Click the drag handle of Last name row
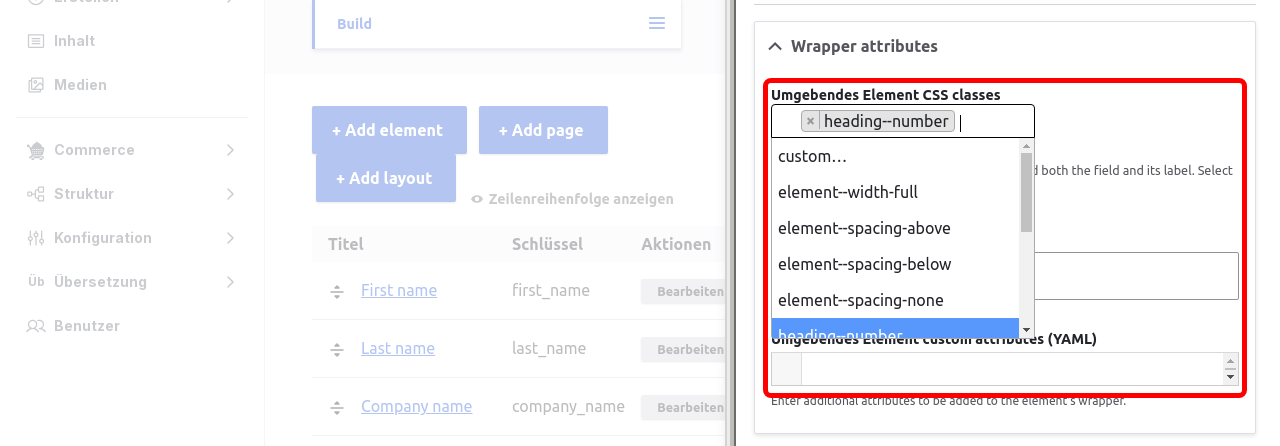This screenshot has width=1280, height=446. tap(337, 349)
